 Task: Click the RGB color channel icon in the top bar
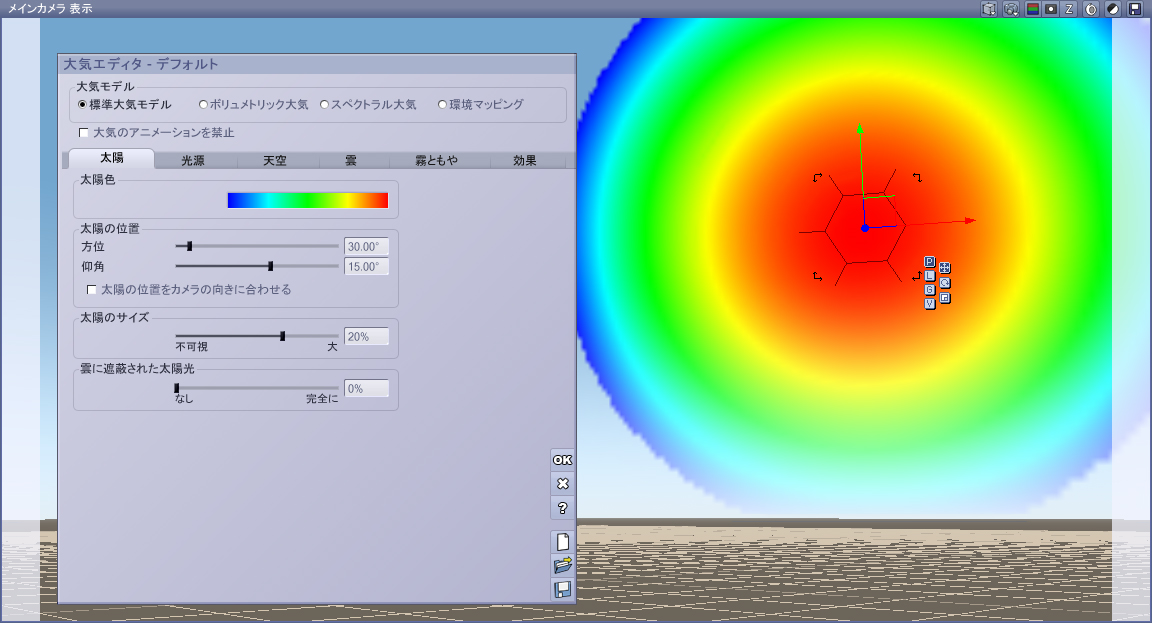[1033, 9]
